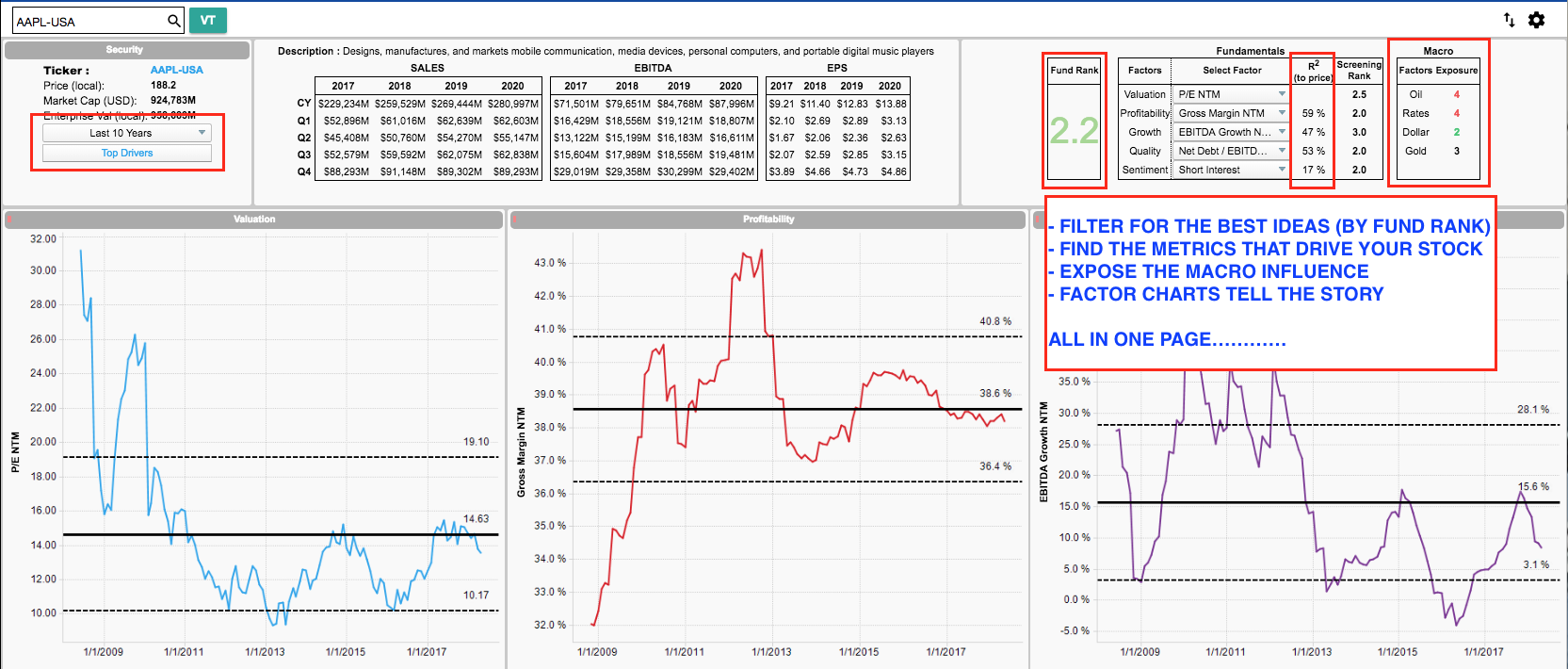This screenshot has width=1568, height=669.
Task: Click the 47 % R² value for Growth
Action: 1313,132
